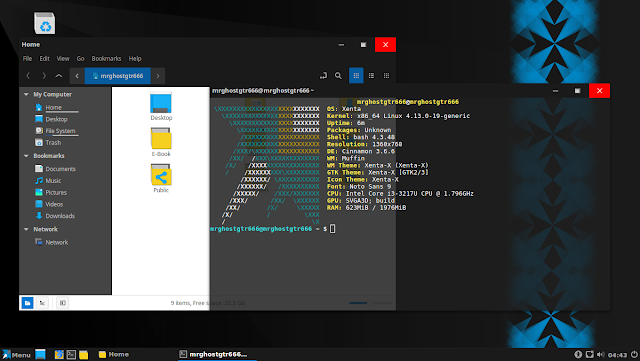The image size is (640, 361).
Task: Open the clock showing 04:43
Action: [617, 355]
